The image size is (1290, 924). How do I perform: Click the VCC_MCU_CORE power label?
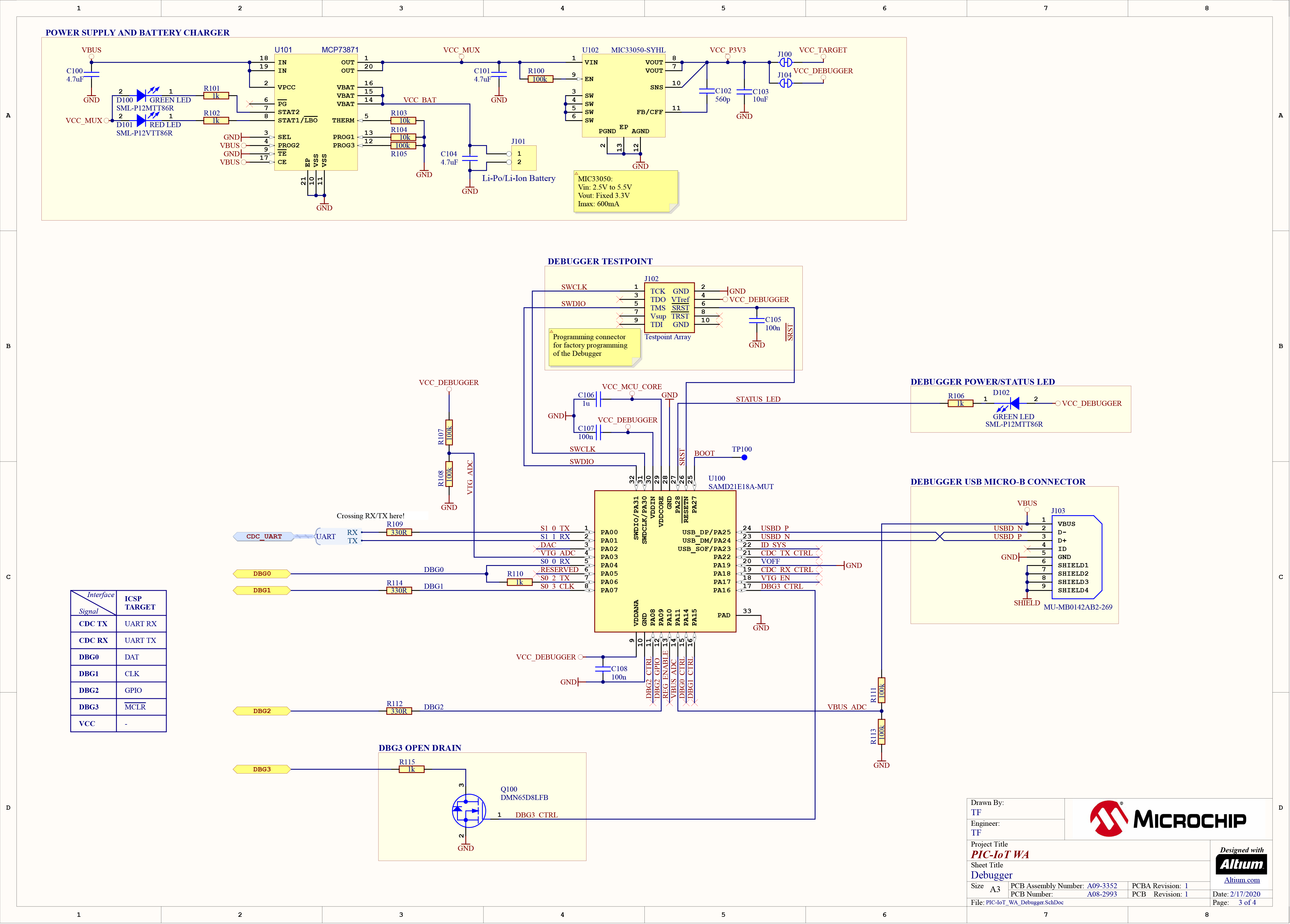point(631,387)
